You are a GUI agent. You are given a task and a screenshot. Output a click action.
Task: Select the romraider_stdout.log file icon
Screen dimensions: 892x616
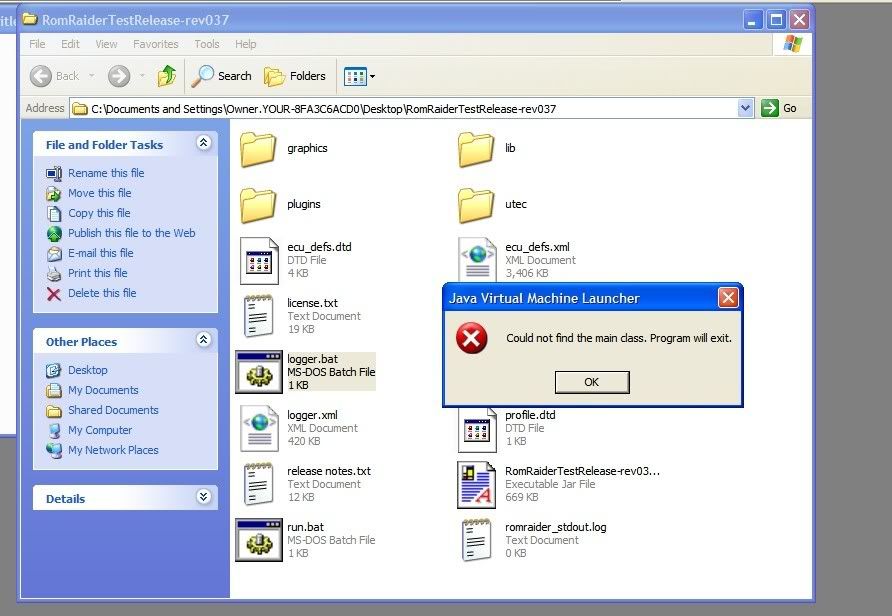click(478, 540)
